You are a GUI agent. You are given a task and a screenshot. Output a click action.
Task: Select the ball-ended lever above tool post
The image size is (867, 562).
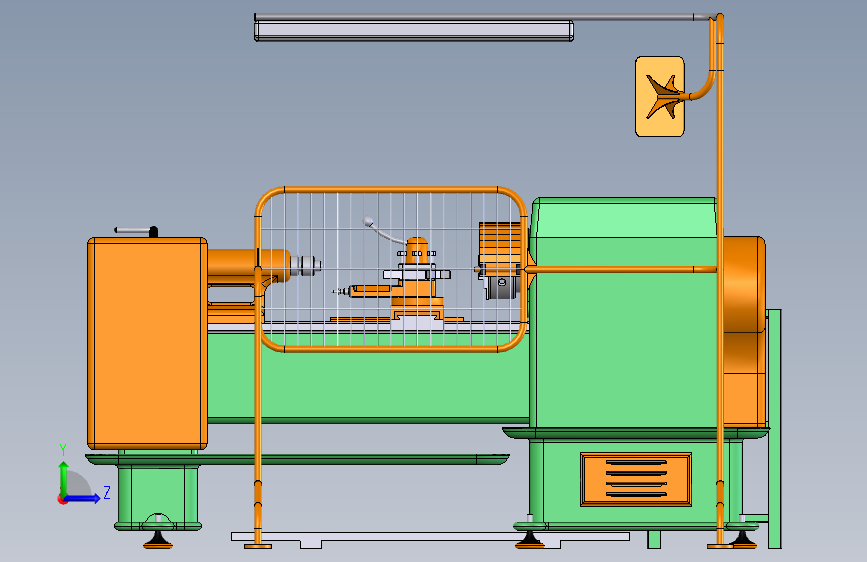point(383,231)
